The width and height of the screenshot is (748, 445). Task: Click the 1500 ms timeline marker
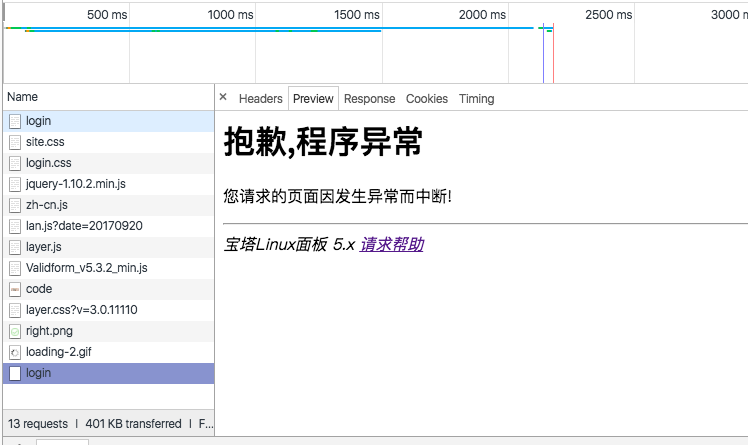tap(357, 15)
